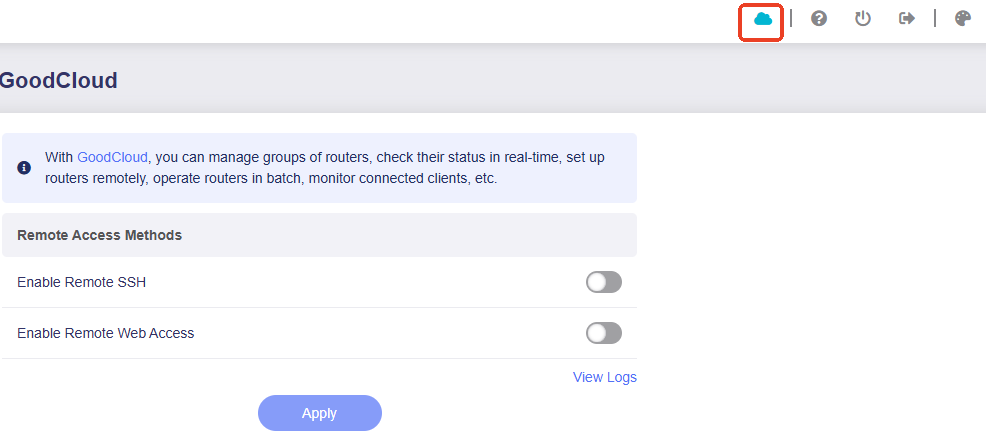Click the logout arrow icon
Image resolution: width=986 pixels, height=438 pixels.
[906, 19]
